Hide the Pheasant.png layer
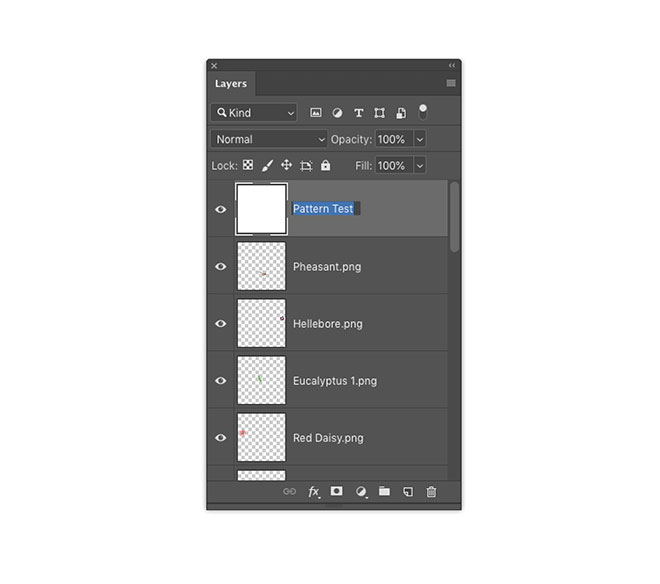The width and height of the screenshot is (660, 584). tap(221, 267)
